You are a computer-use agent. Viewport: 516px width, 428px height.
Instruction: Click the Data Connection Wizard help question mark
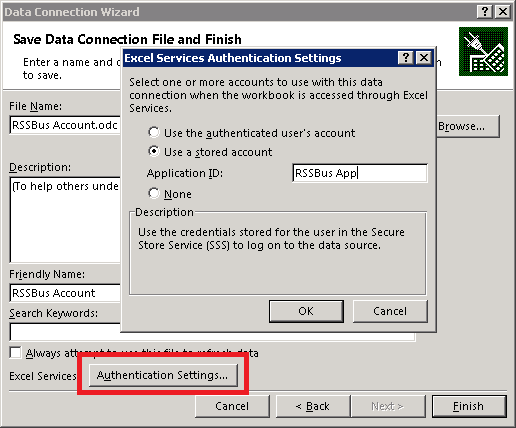pos(485,12)
